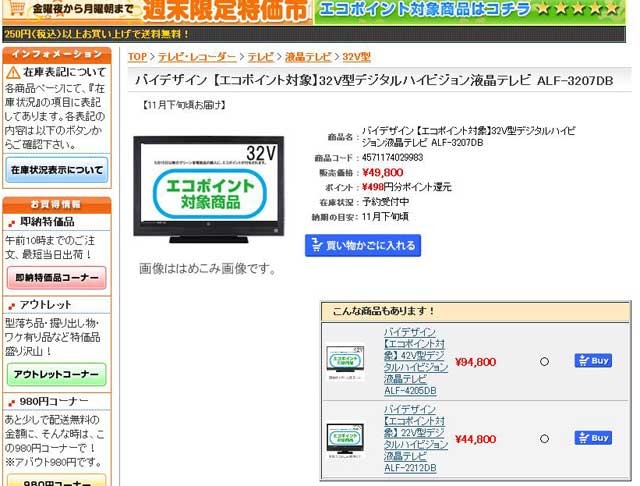Open the エコポイント対象商品はコチラ banner
The image size is (640, 486).
[x=470, y=11]
